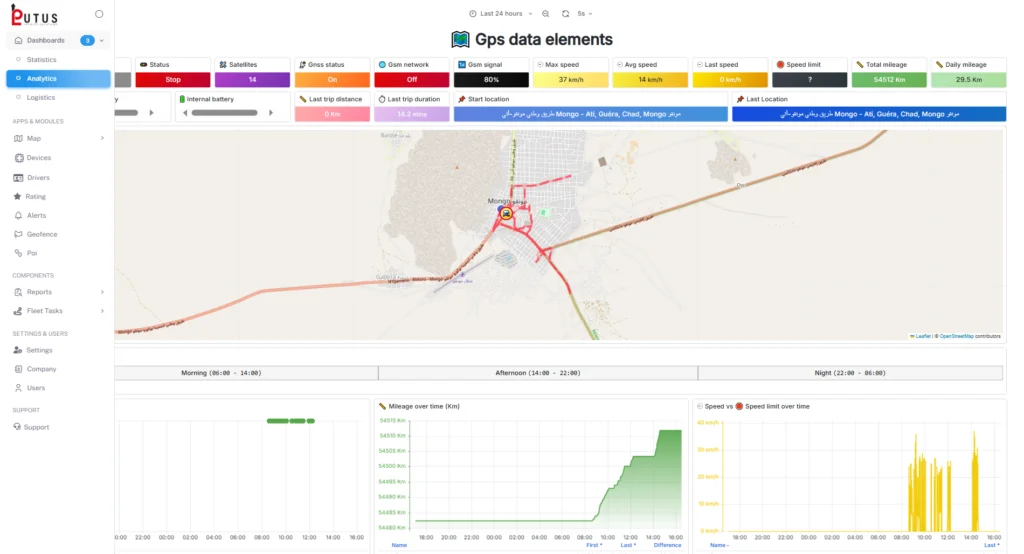This screenshot has height=554, width=1024.
Task: Open Drivers via its sidebar icon
Action: 18,178
